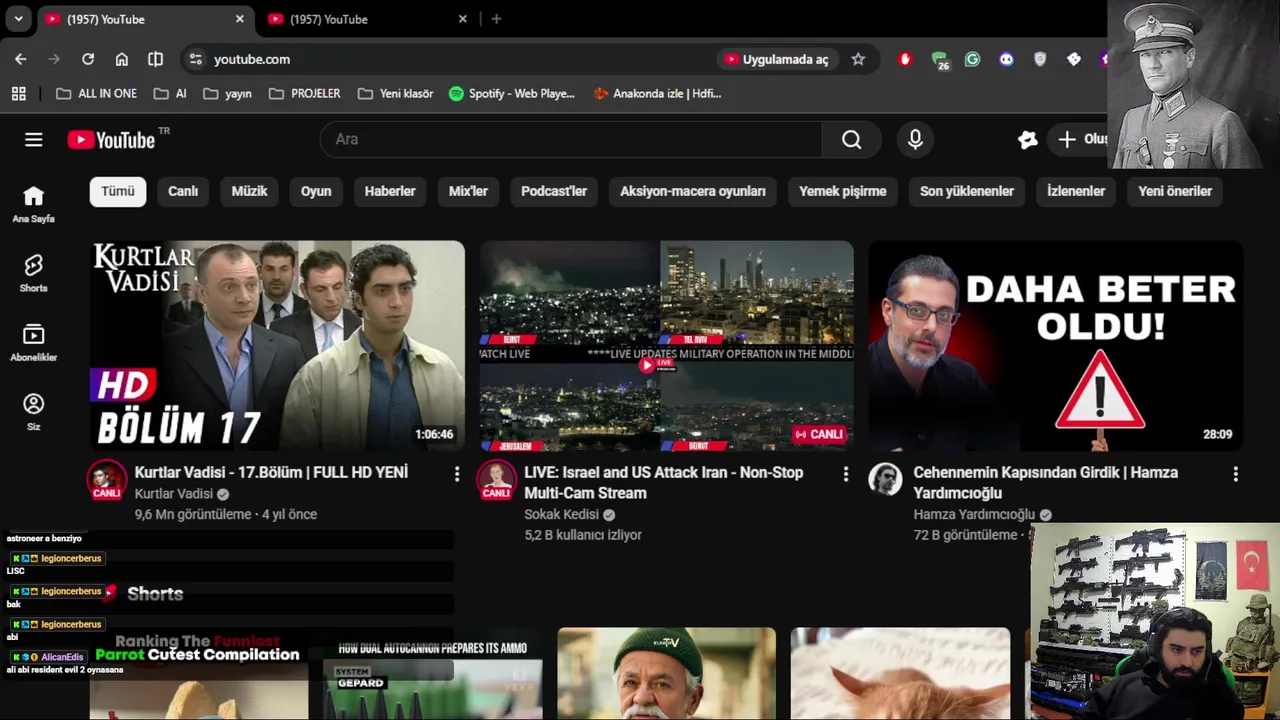Select the Haberler filter chip

390,191
